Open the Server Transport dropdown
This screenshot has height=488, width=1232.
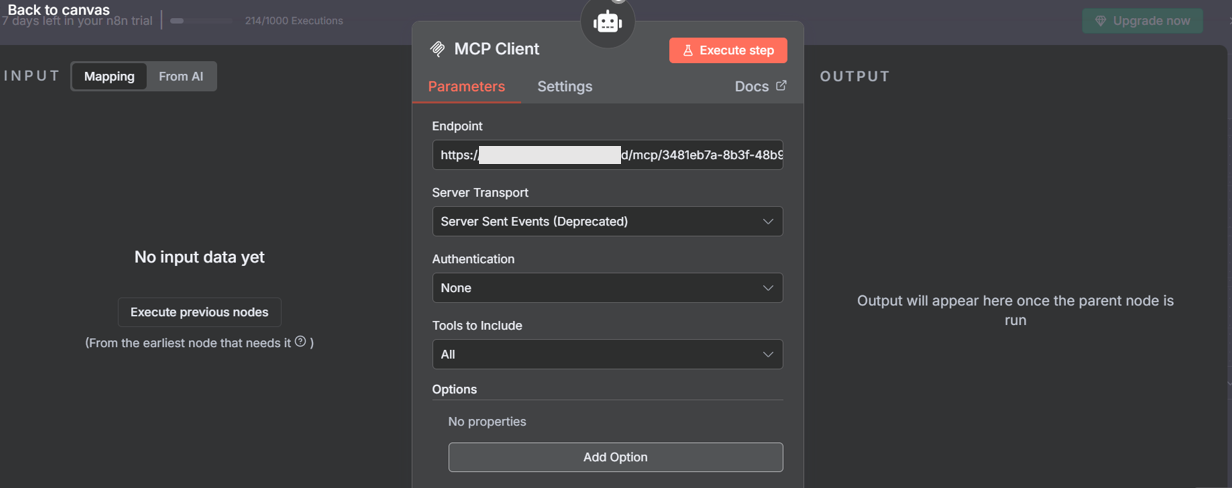click(607, 221)
